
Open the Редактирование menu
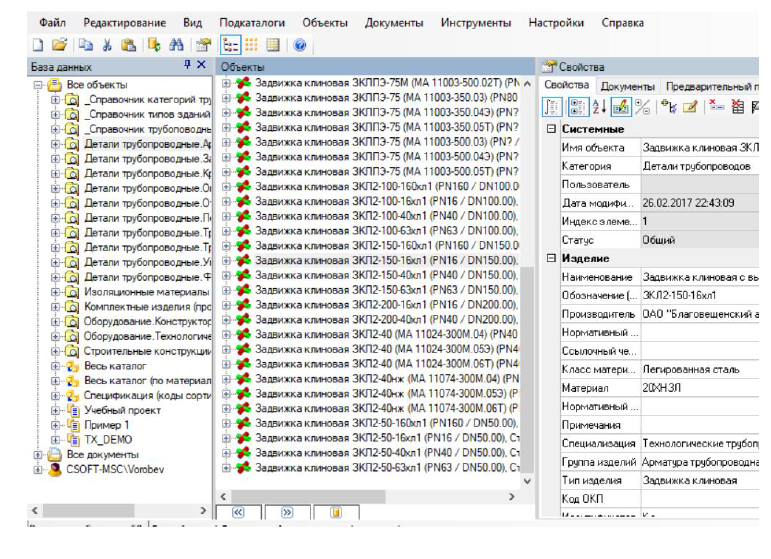124,23
